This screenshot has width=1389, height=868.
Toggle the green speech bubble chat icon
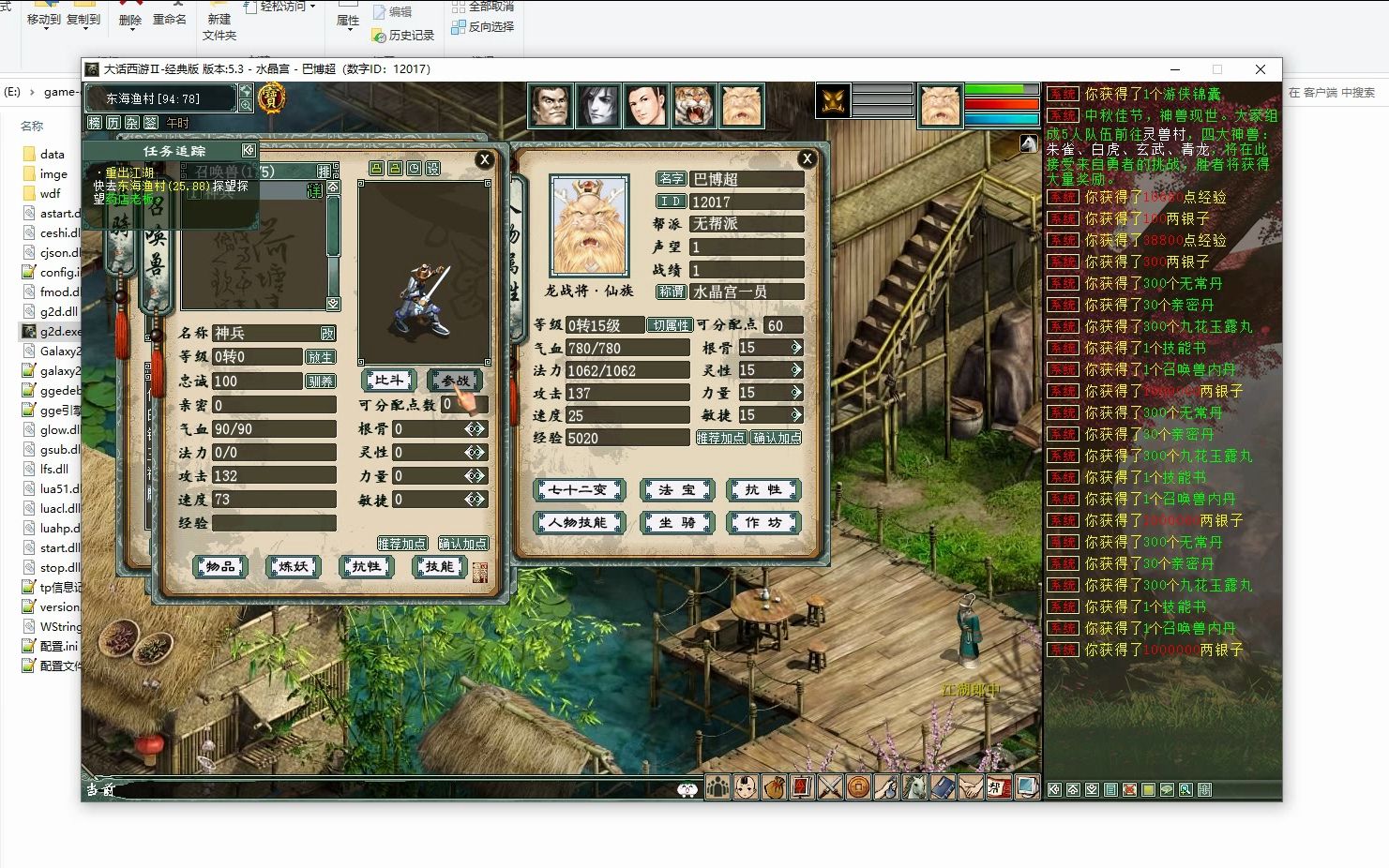click(x=1167, y=790)
